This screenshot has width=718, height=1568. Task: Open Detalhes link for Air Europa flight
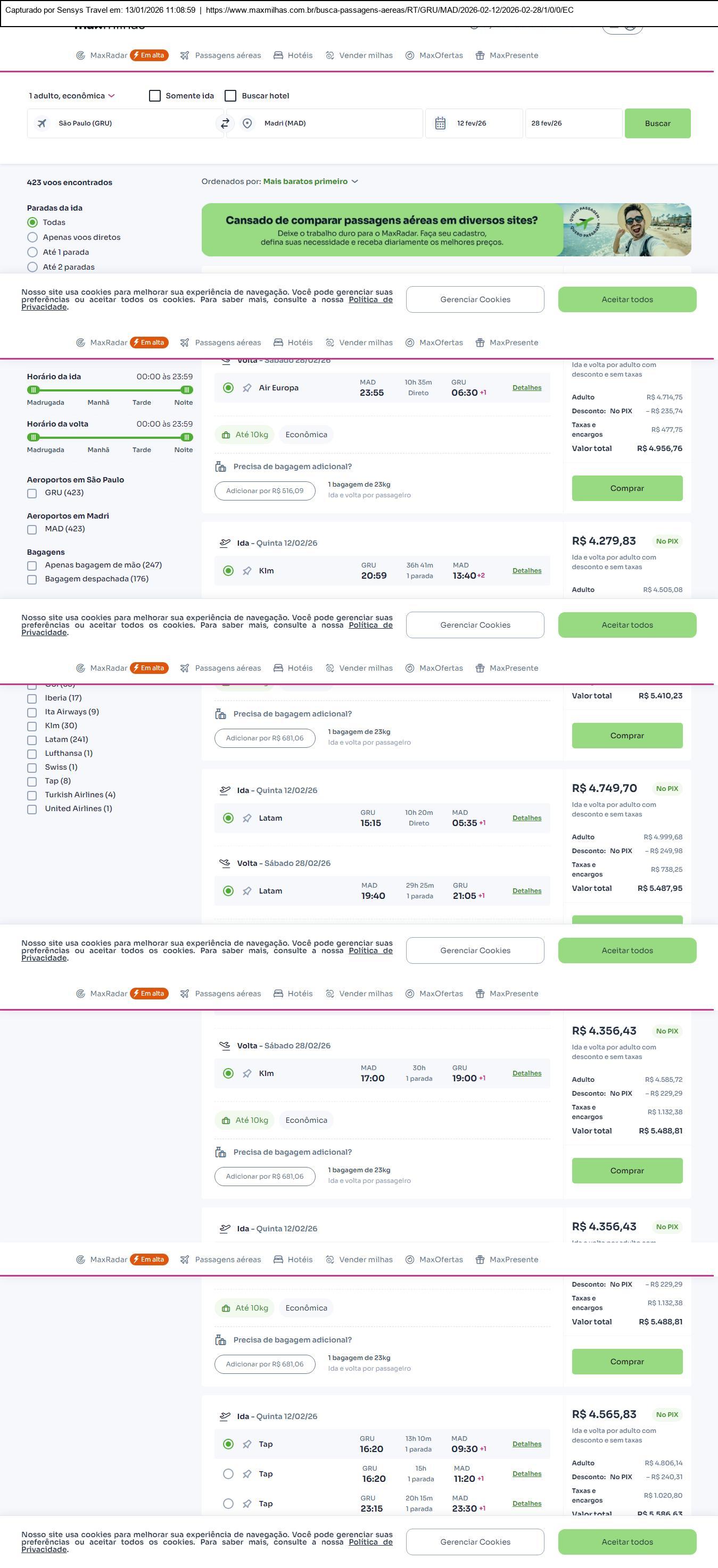(x=527, y=388)
